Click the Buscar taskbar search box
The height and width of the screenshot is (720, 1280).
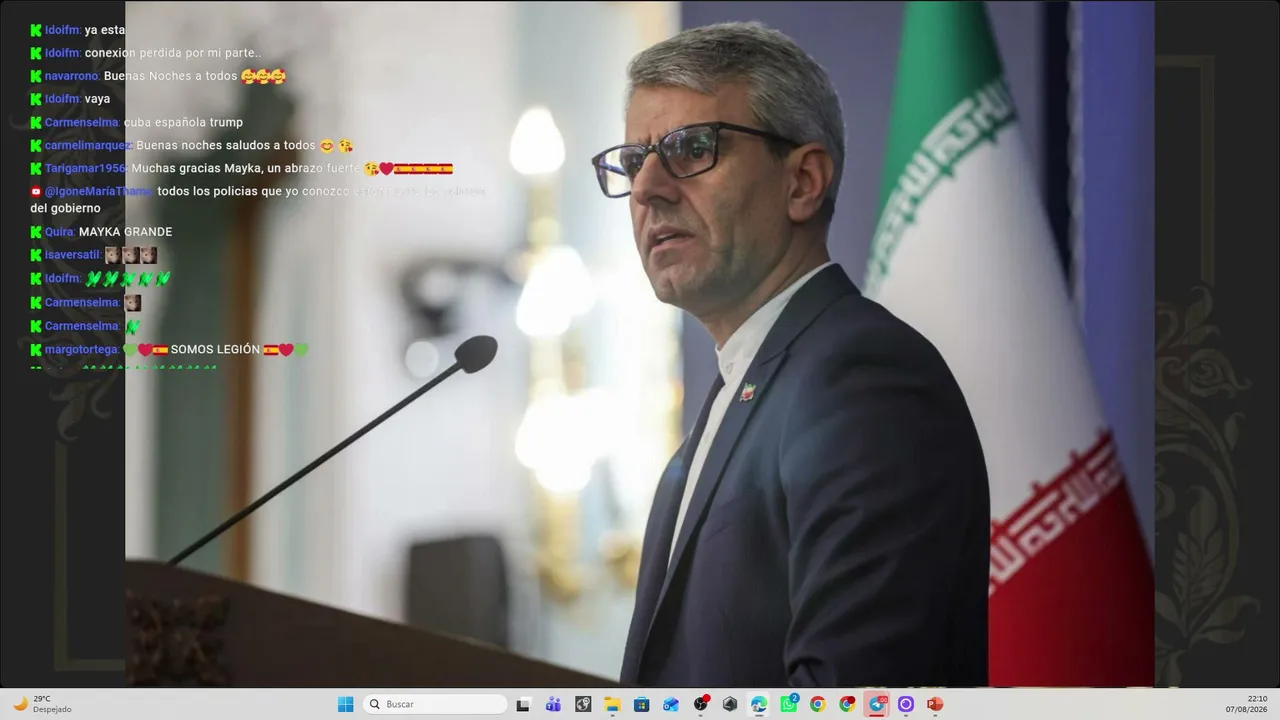(436, 704)
